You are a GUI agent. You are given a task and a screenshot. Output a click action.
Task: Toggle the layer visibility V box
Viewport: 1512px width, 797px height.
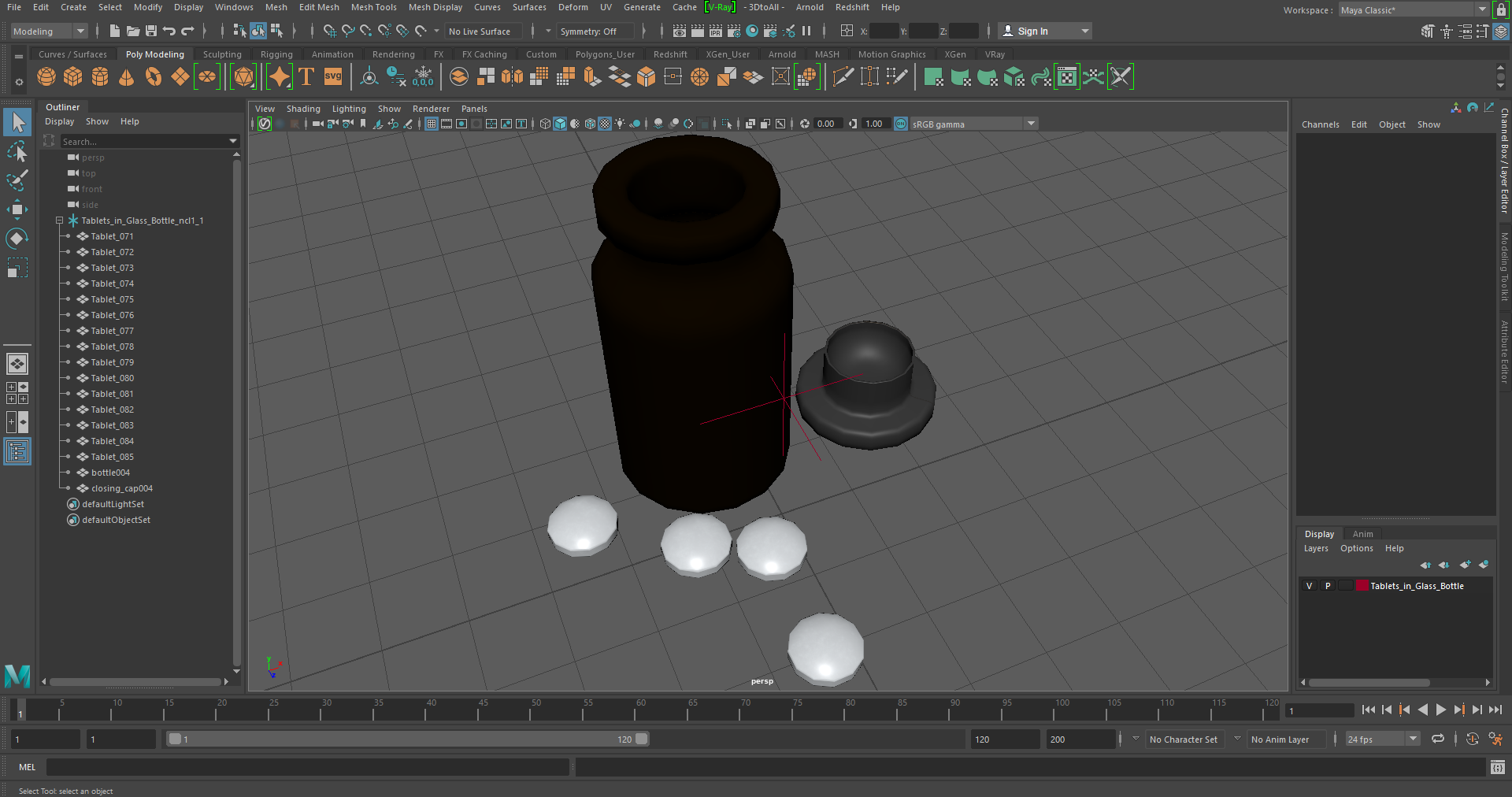tap(1309, 585)
